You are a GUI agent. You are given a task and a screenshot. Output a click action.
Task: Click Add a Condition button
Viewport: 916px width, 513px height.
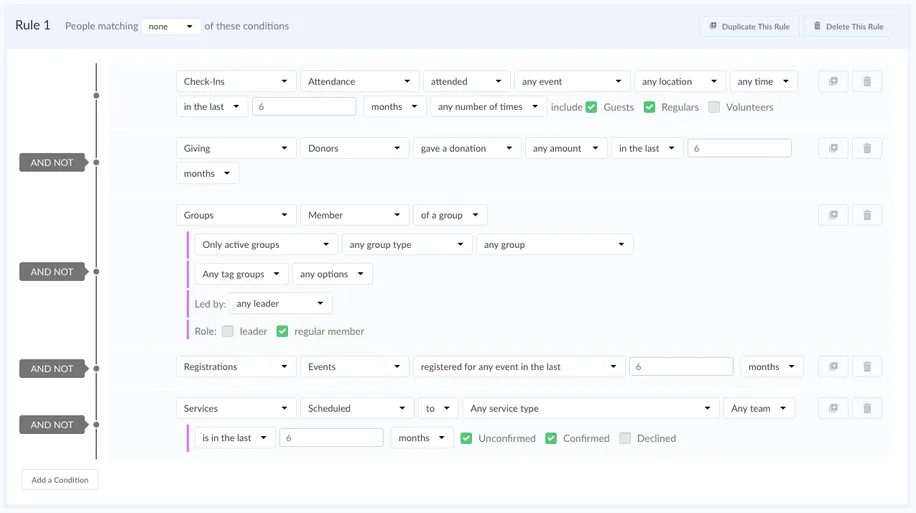click(60, 480)
